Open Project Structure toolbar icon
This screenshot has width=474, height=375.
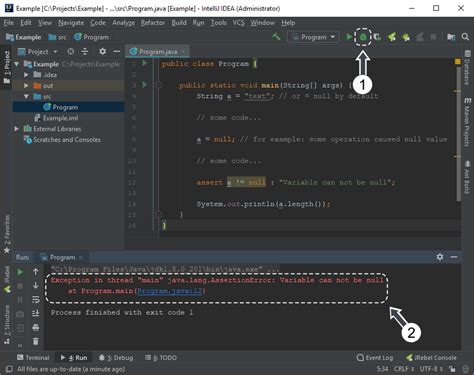click(451, 37)
